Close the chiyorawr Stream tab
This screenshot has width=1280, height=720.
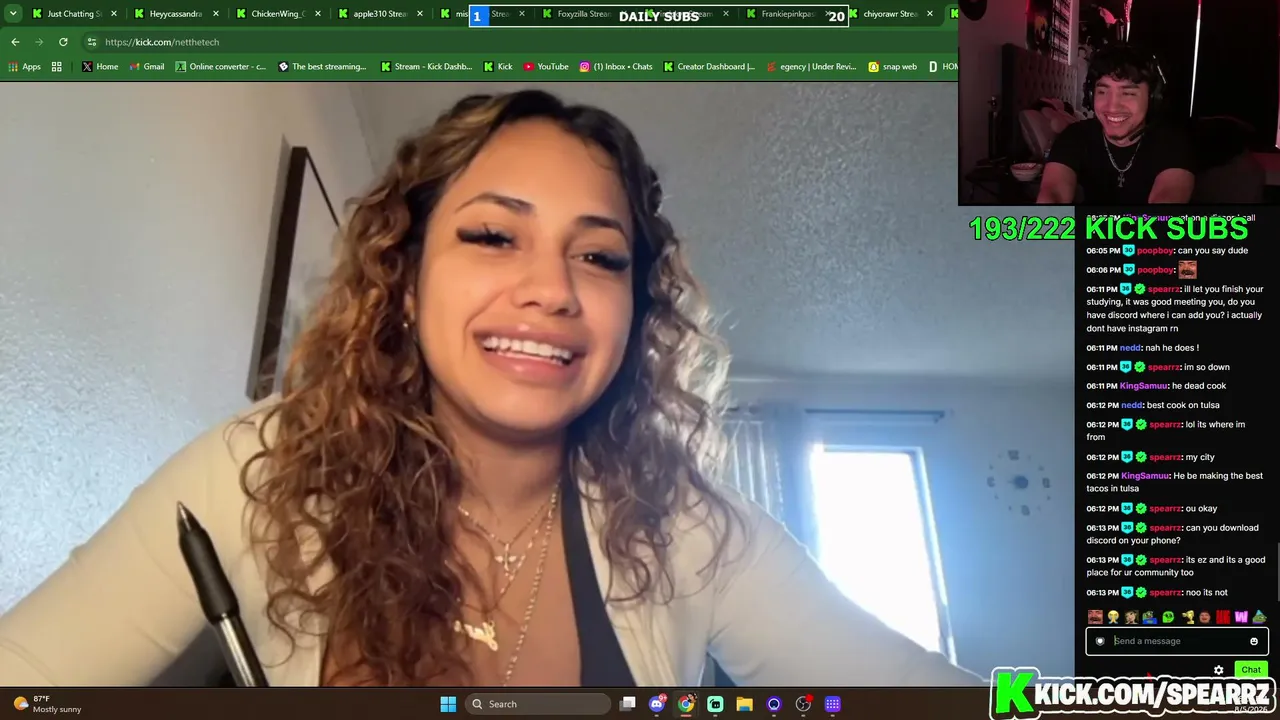click(930, 14)
